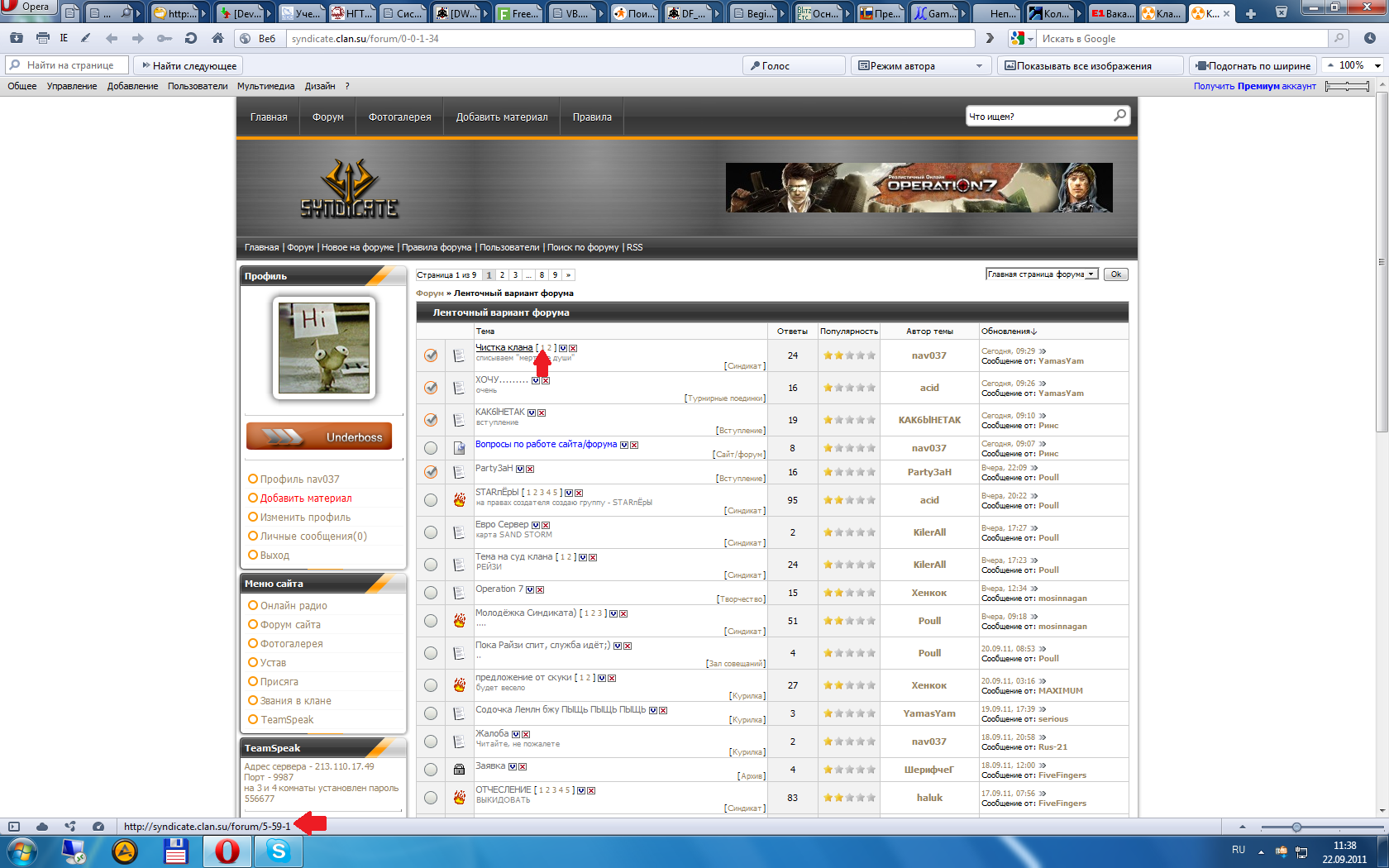1389x868 pixels.
Task: Click the Opera Link cloud icon in status bar
Action: [x=42, y=826]
